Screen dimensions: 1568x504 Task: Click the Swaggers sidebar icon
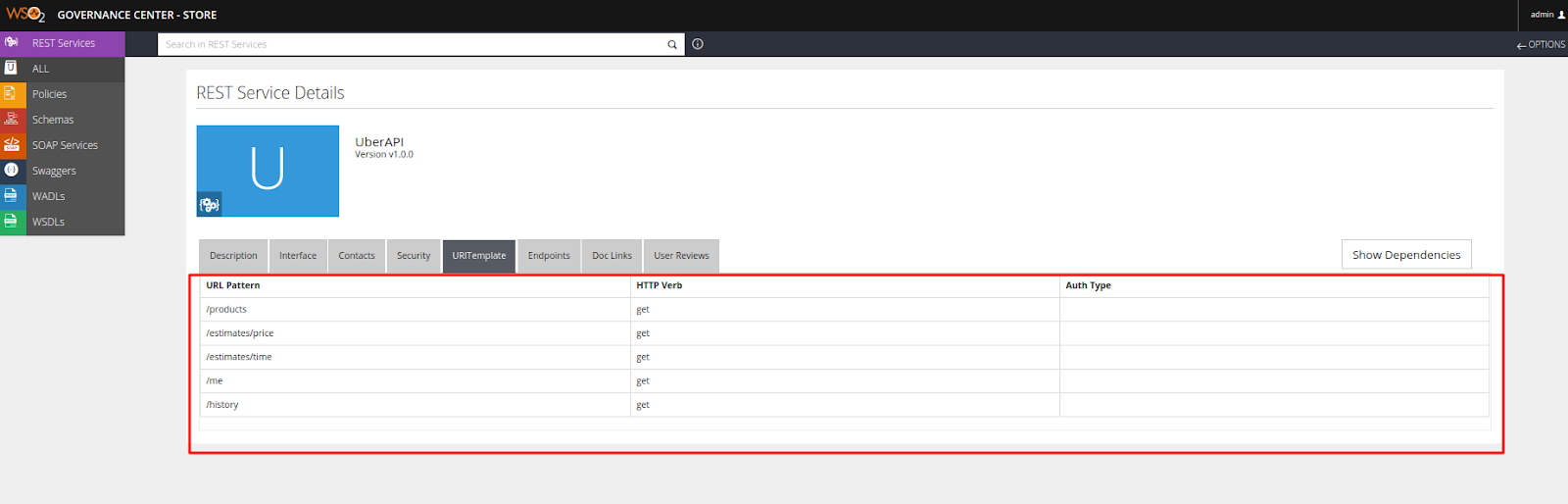click(12, 170)
